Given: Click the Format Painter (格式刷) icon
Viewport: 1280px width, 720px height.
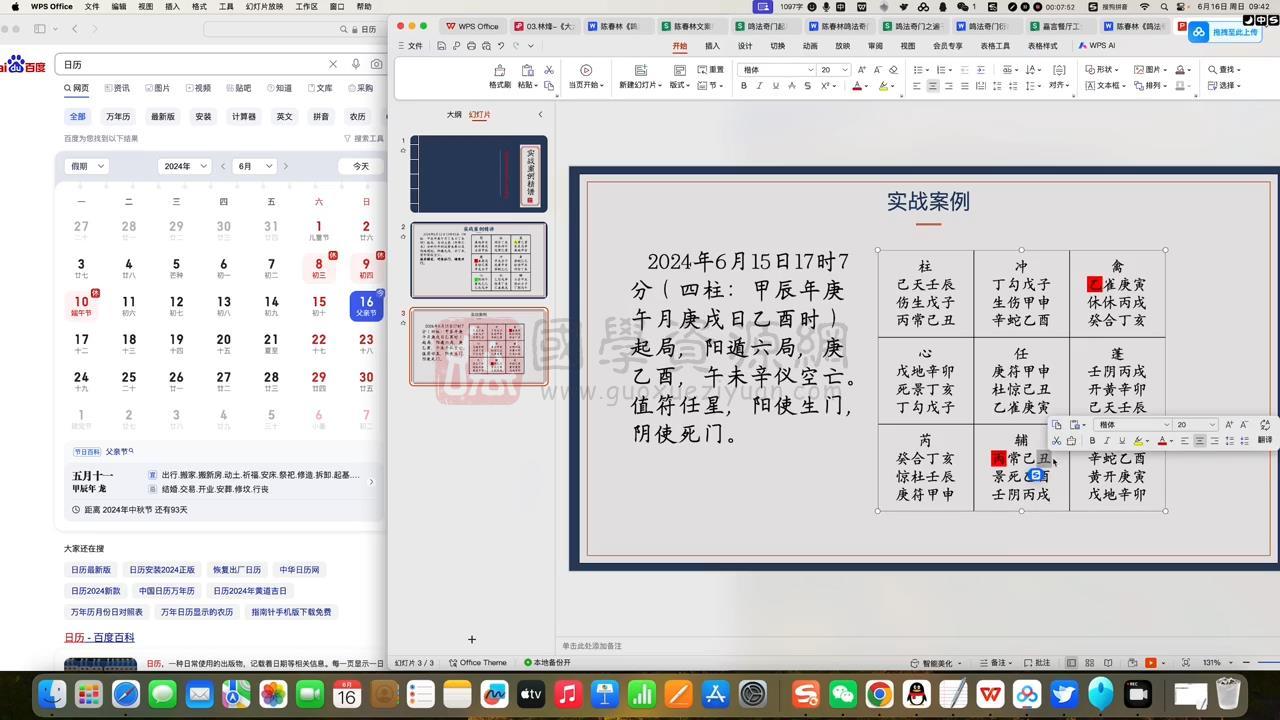Looking at the screenshot, I should pyautogui.click(x=499, y=70).
